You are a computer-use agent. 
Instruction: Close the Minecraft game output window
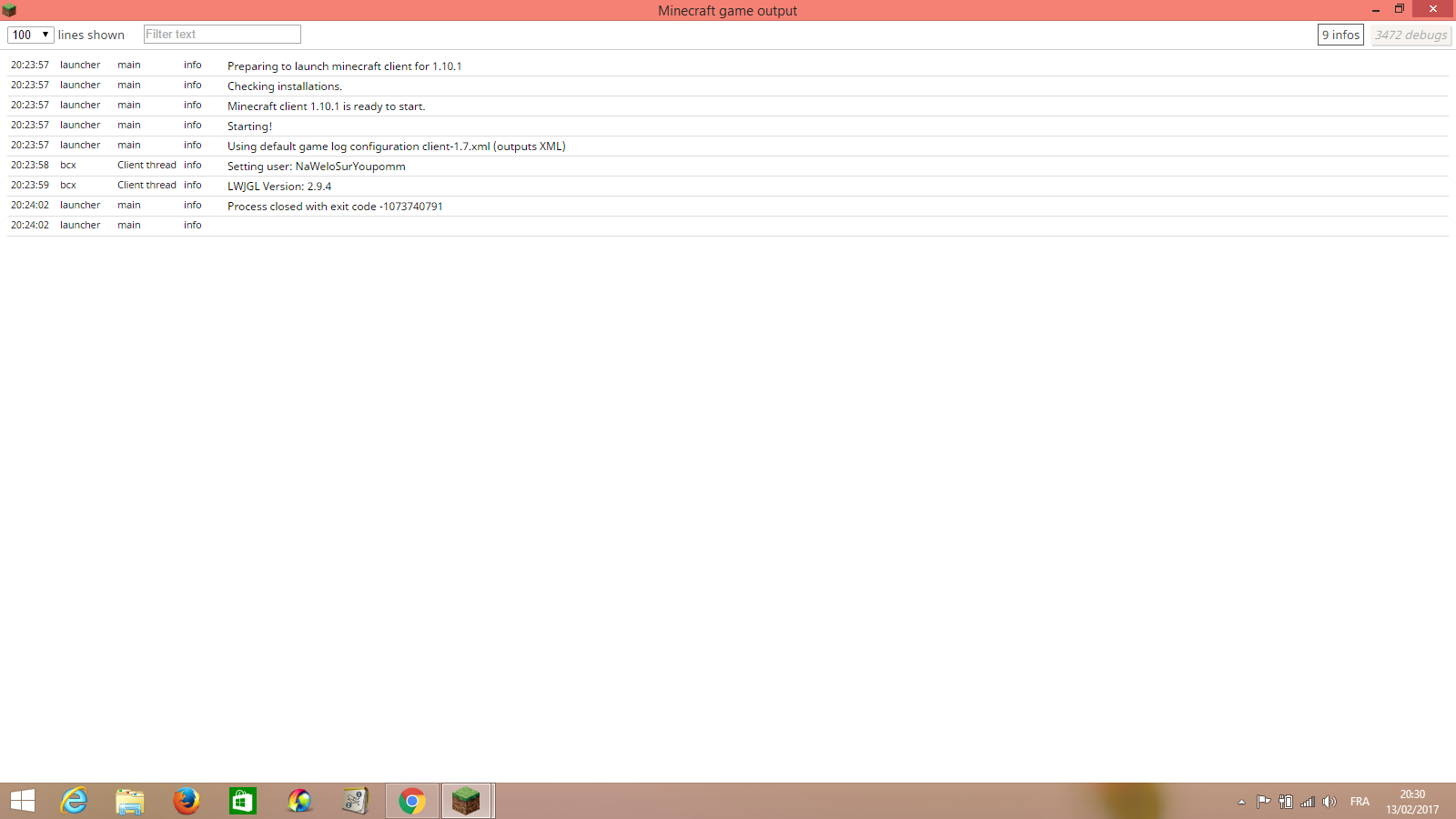[x=1433, y=9]
